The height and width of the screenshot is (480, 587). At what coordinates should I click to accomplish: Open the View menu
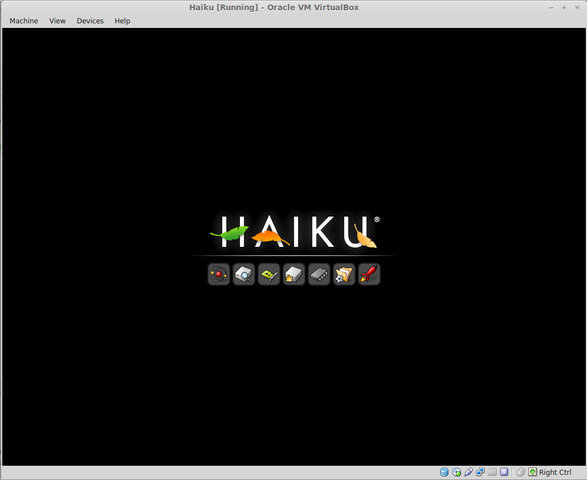point(57,21)
